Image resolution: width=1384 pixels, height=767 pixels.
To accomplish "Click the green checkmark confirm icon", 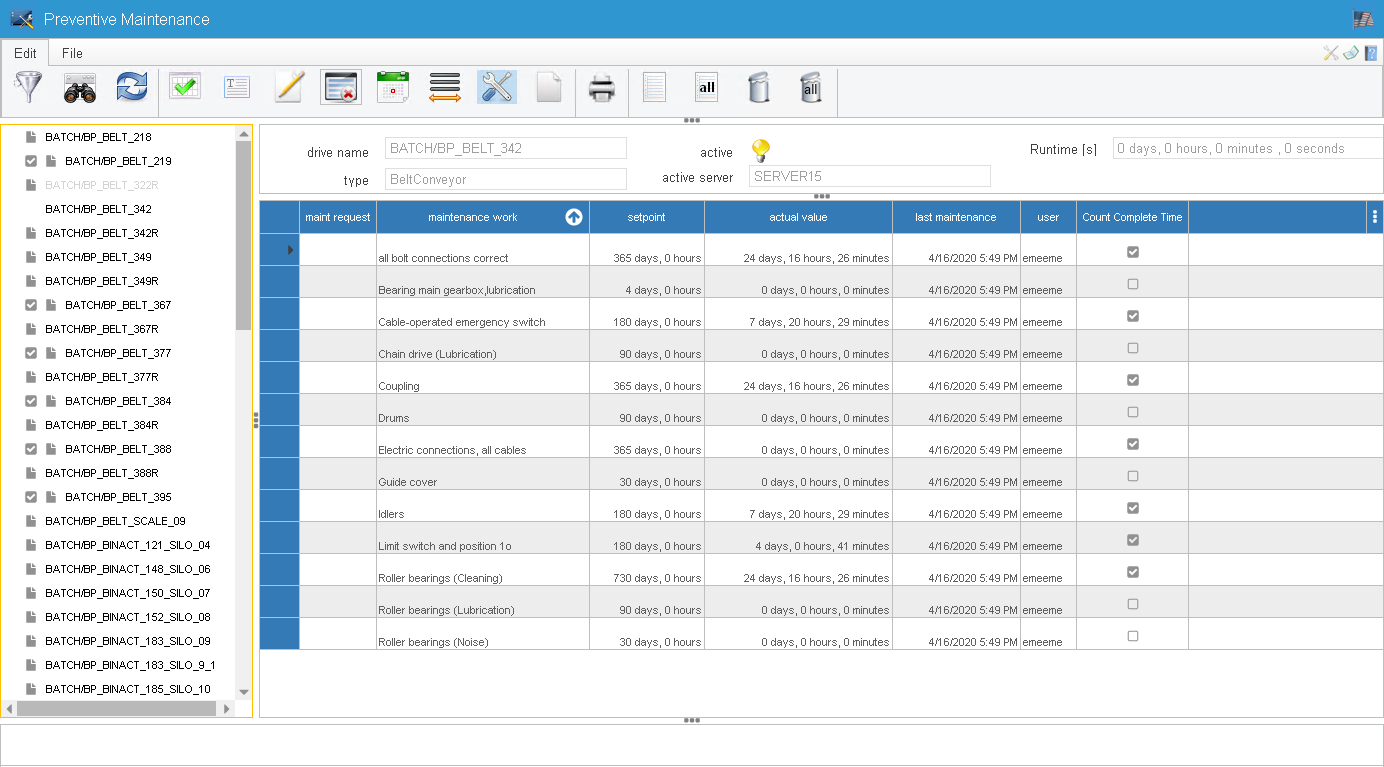I will pyautogui.click(x=185, y=87).
